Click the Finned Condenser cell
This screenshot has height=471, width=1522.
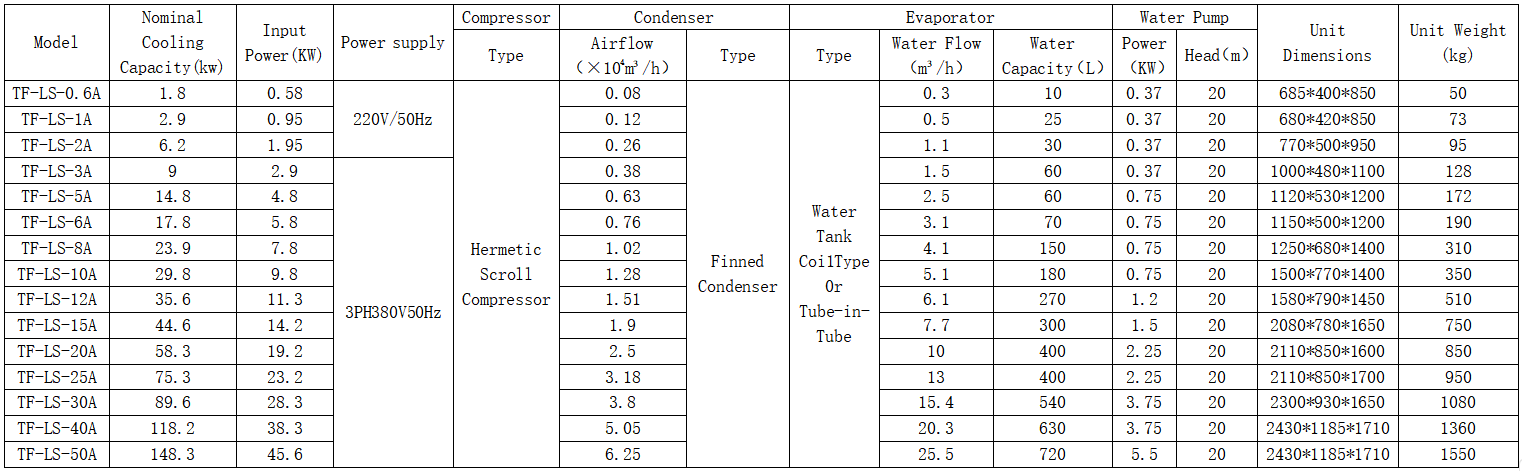[x=738, y=274]
